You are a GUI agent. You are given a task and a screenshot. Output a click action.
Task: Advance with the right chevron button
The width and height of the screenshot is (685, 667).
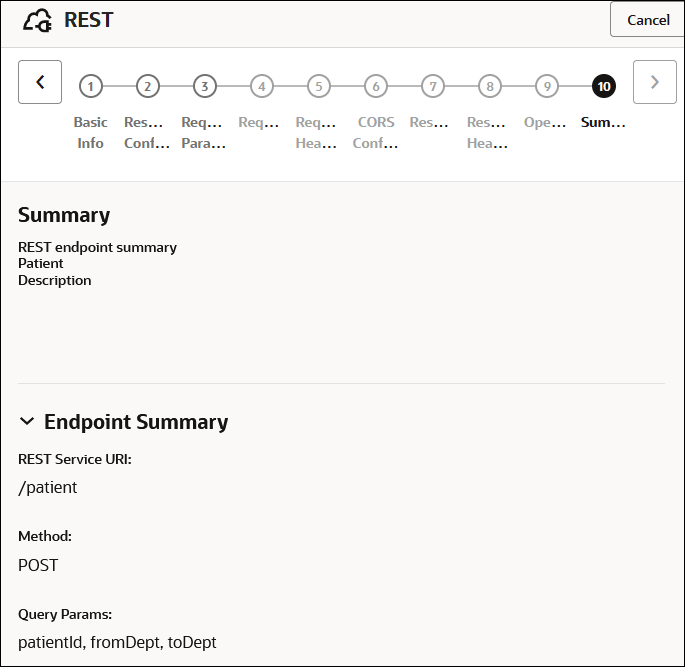(x=654, y=82)
